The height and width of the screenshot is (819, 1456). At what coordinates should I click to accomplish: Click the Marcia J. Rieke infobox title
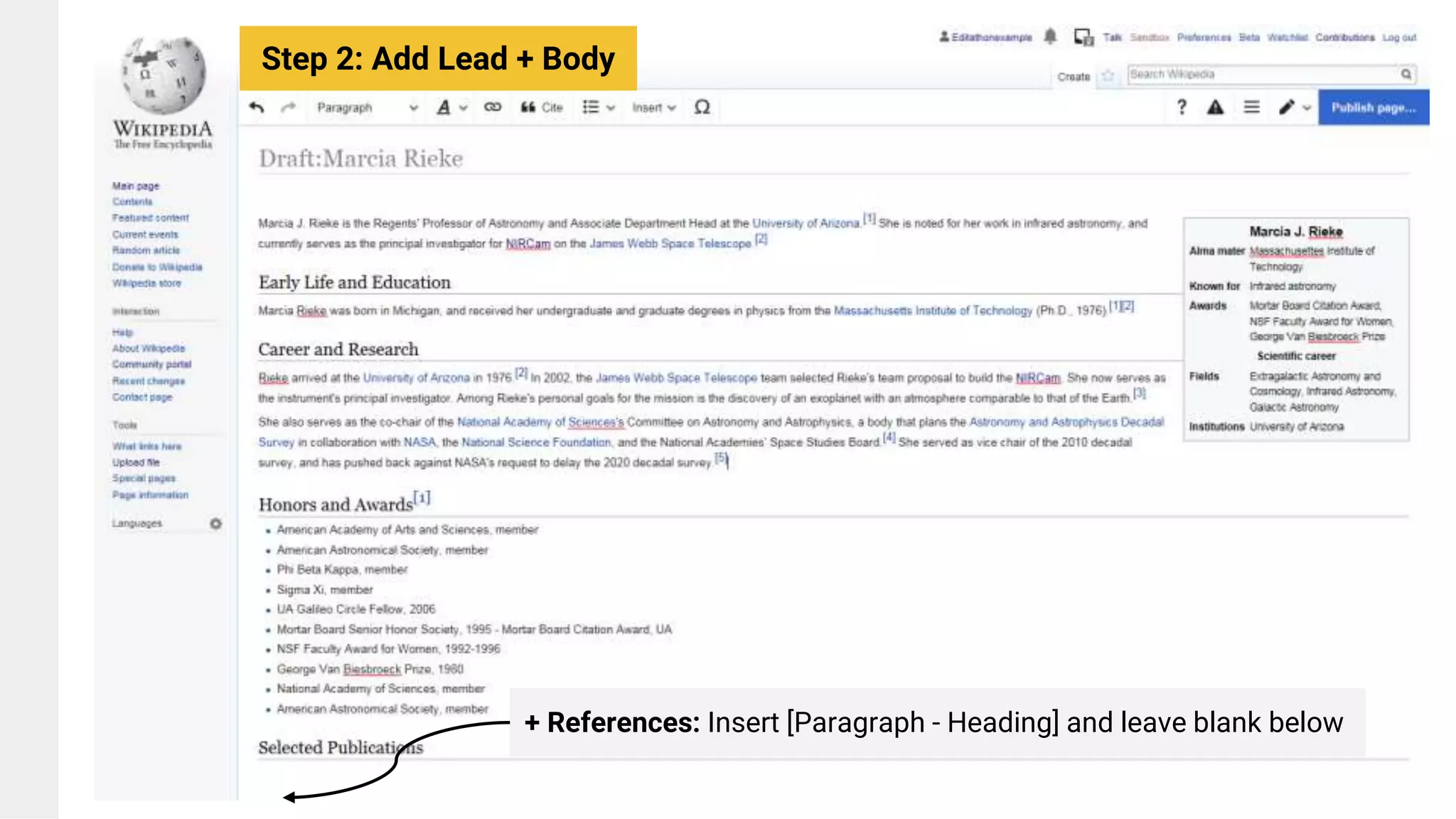(x=1296, y=232)
